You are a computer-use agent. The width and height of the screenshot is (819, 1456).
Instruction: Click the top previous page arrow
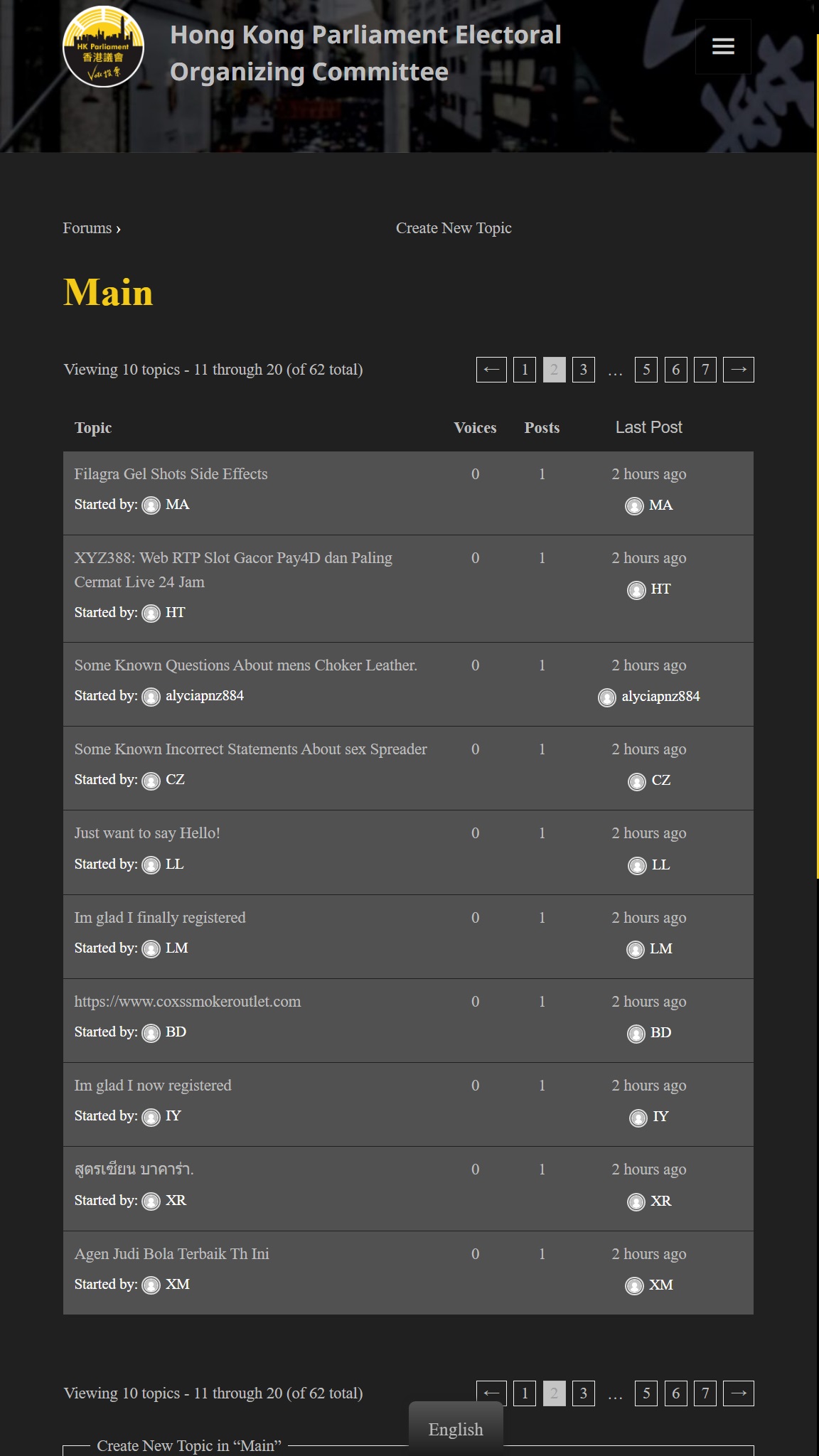tap(491, 370)
